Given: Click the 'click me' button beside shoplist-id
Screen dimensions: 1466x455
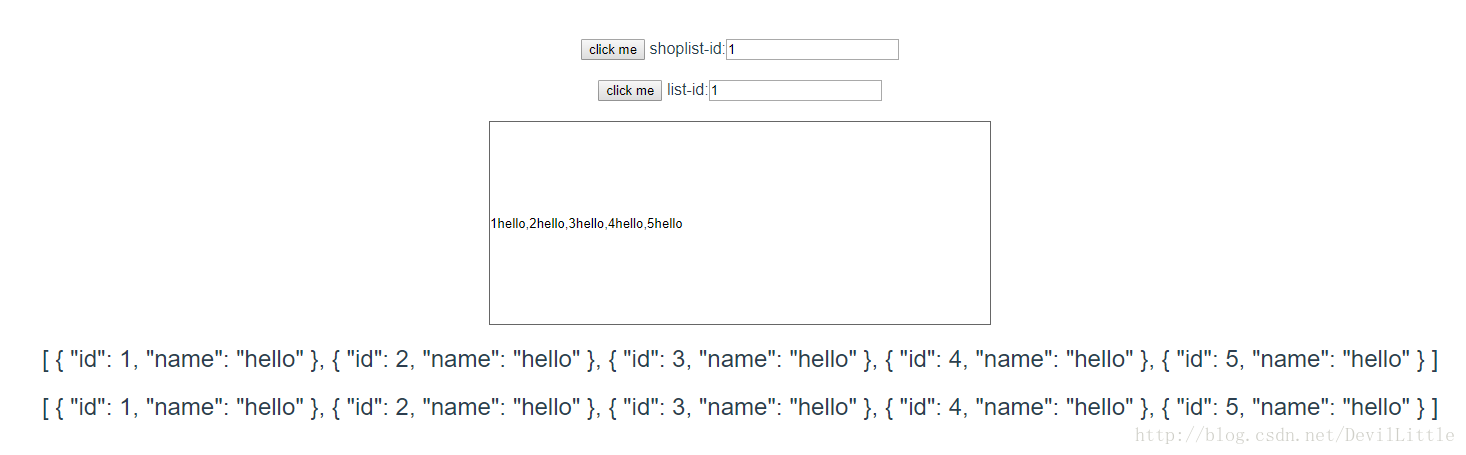Looking at the screenshot, I should coord(613,50).
